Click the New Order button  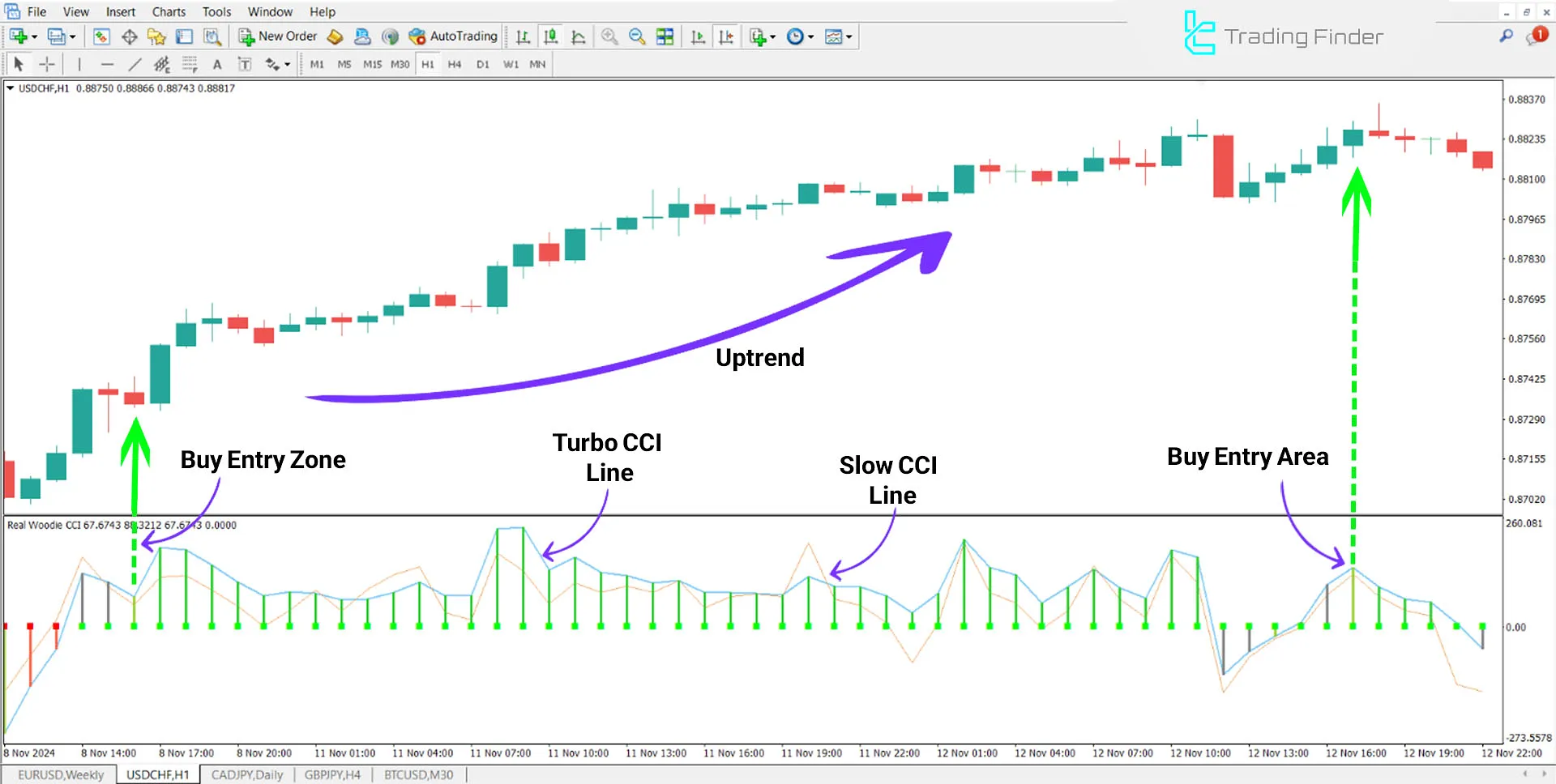(278, 36)
